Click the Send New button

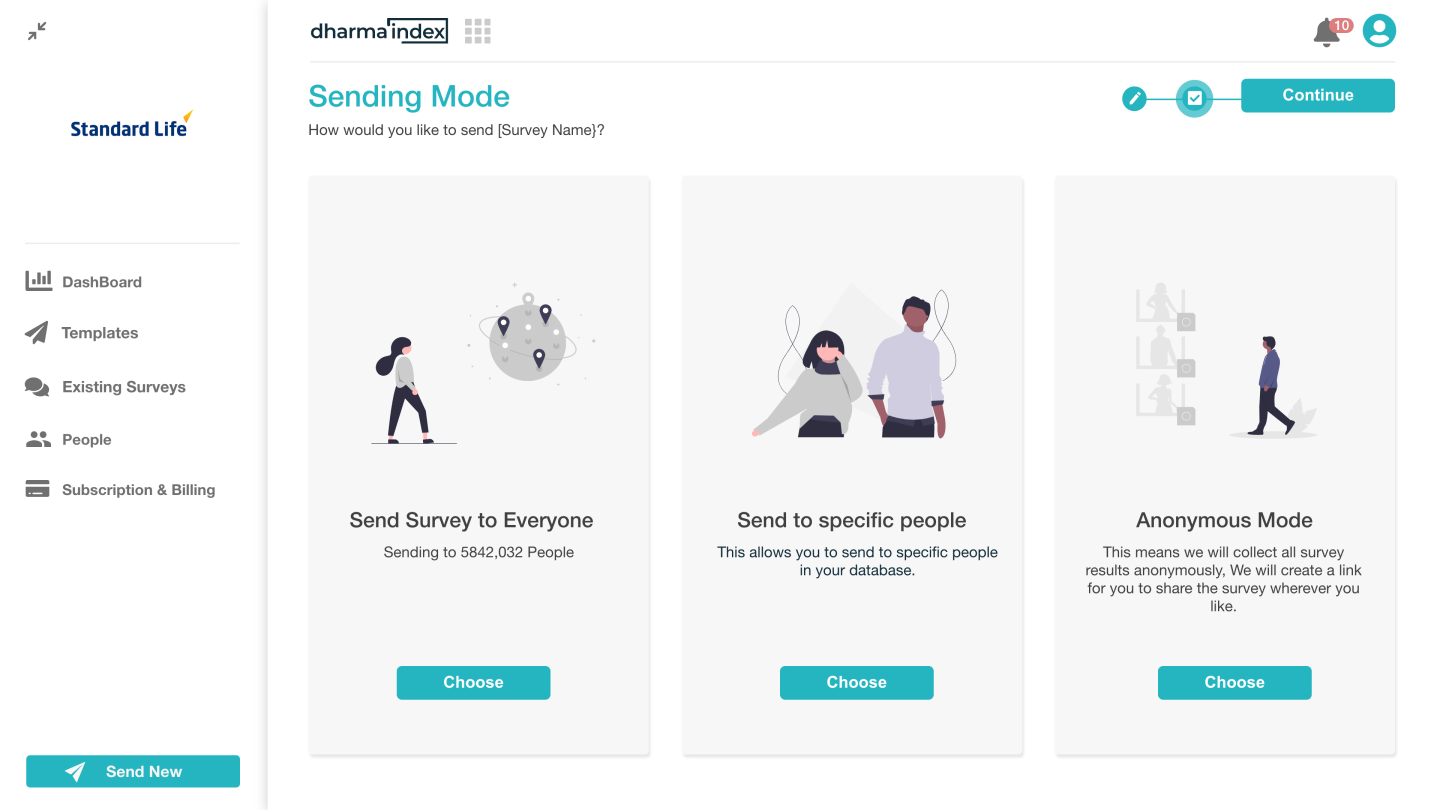click(133, 771)
